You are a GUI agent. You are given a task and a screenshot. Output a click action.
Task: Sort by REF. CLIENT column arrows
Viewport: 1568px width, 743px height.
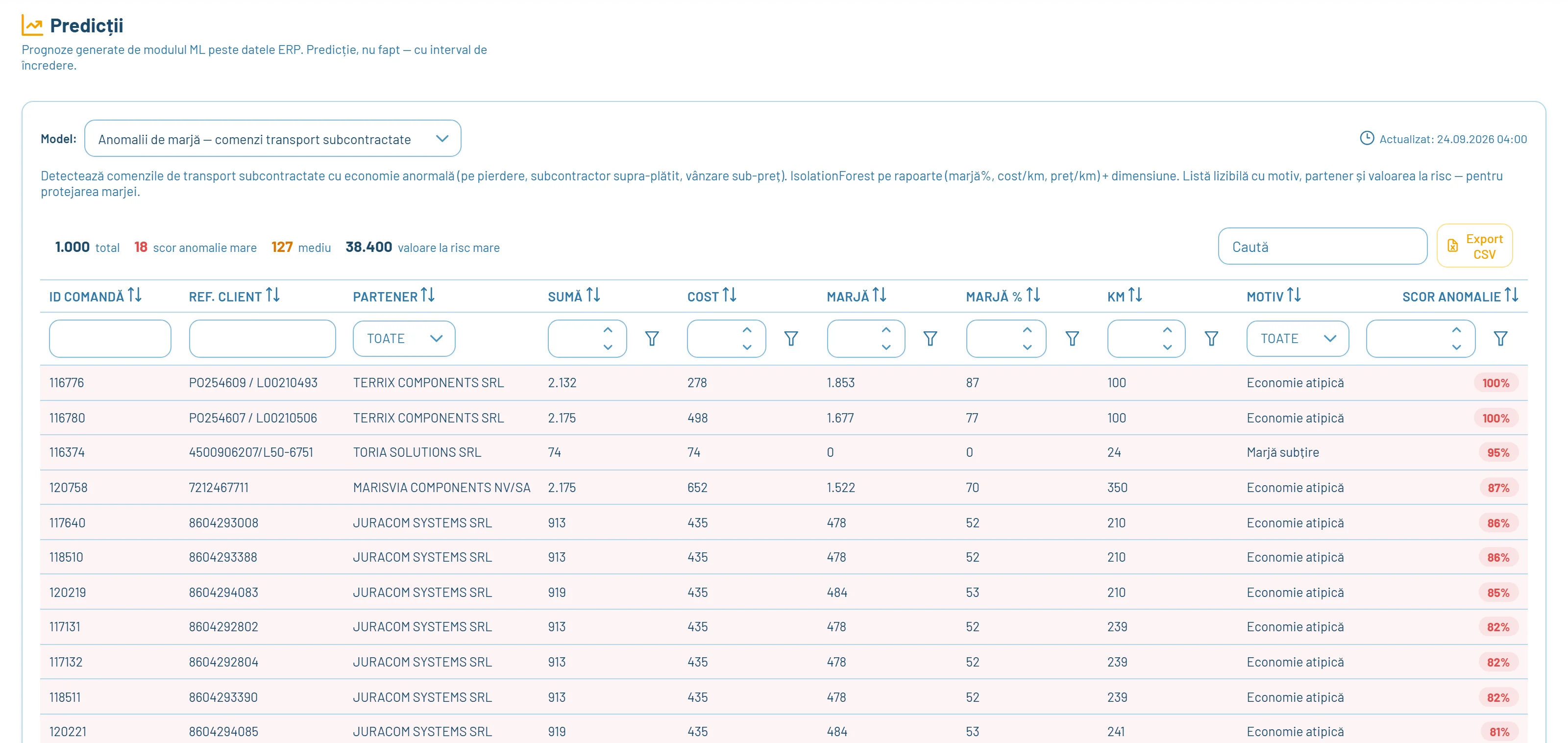coord(273,296)
